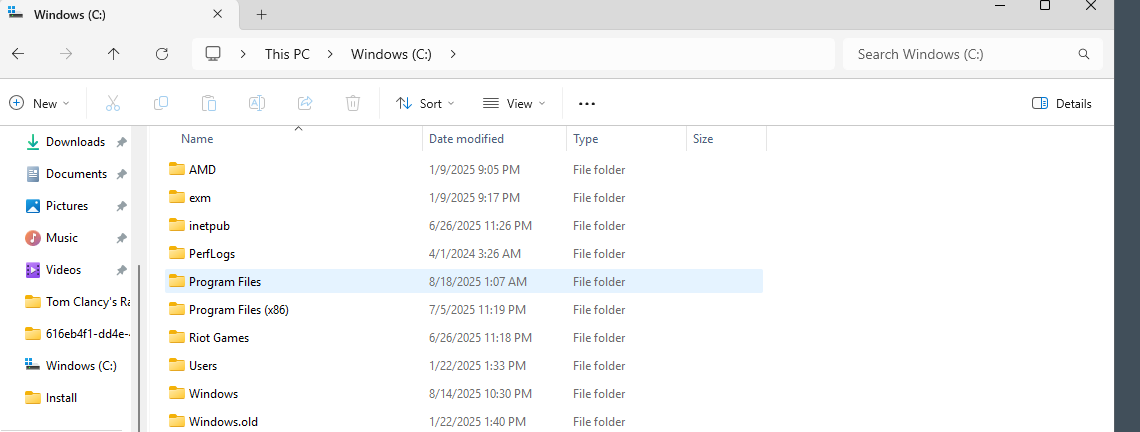1140x432 pixels.
Task: Open Videos in the sidebar
Action: (x=63, y=270)
